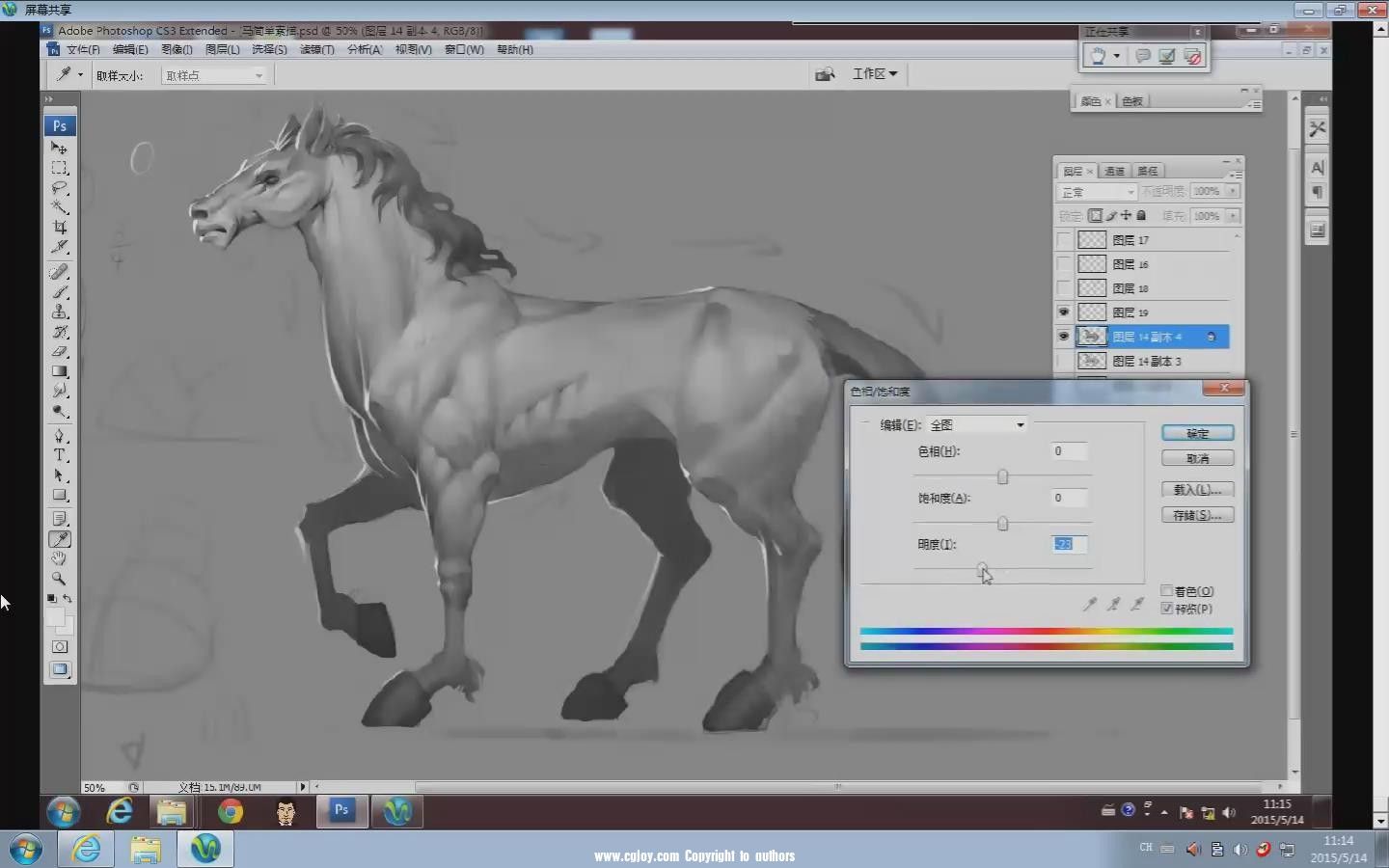Screen dimensions: 1389x868
Task: Change screen mode from toolbox bottom
Action: pos(59,669)
